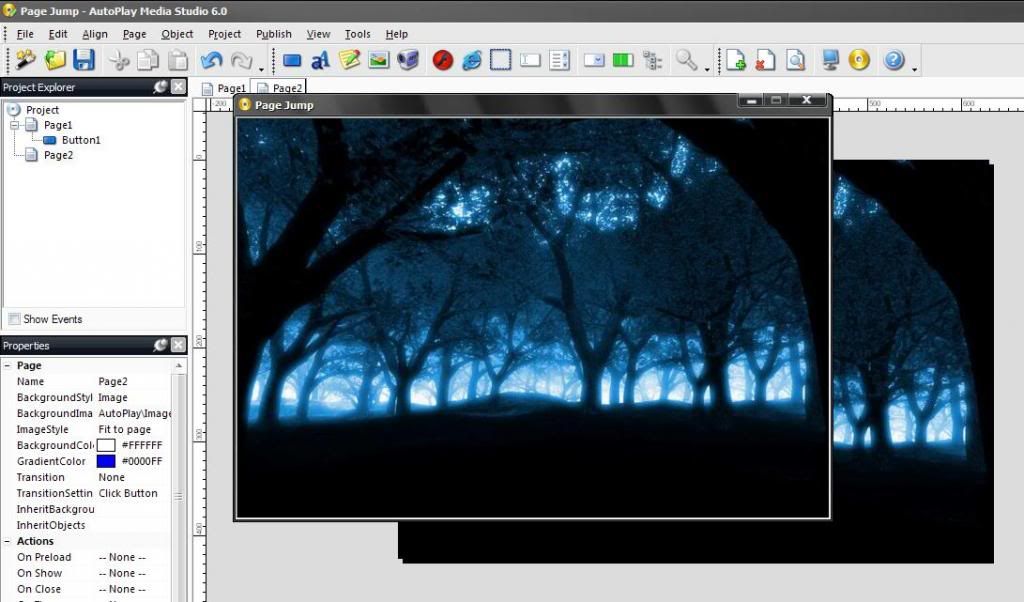Switch to the Page1 tab
This screenshot has height=602, width=1024.
click(x=225, y=88)
